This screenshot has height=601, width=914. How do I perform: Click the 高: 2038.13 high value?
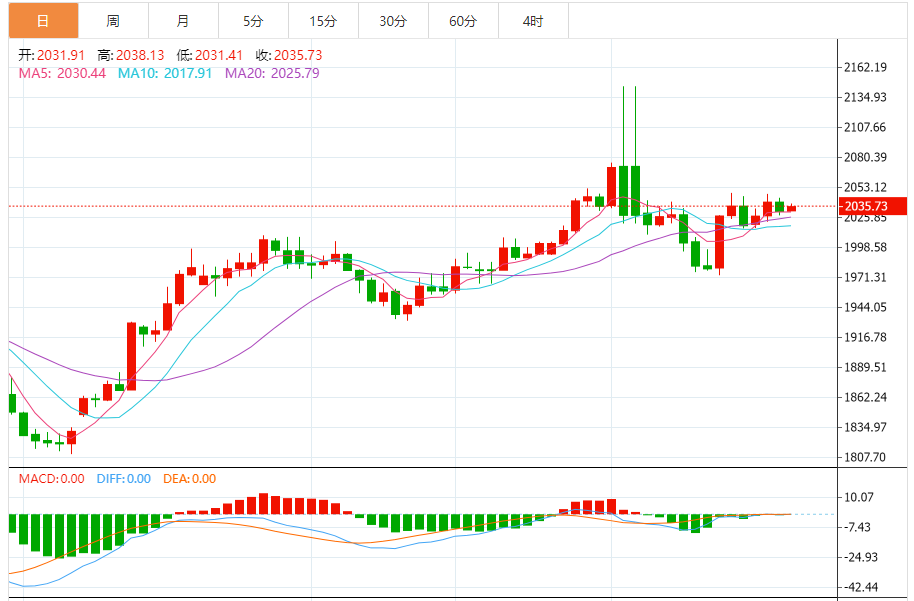131,55
